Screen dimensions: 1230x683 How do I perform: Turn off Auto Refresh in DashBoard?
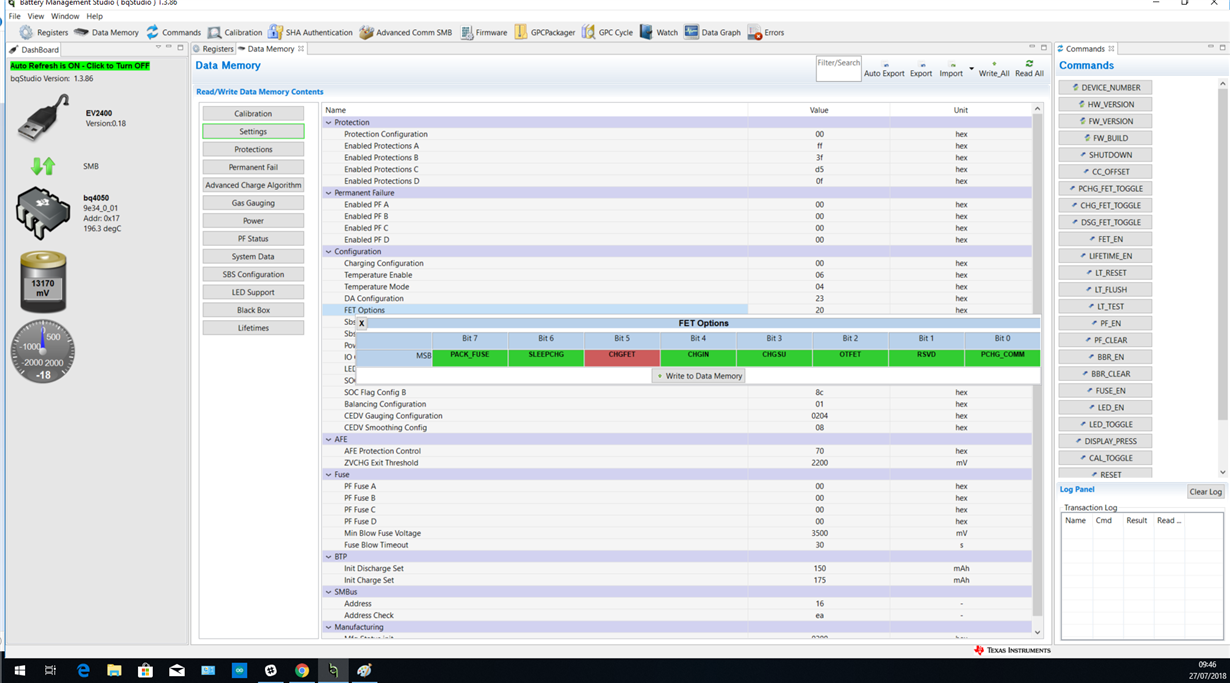coord(80,66)
